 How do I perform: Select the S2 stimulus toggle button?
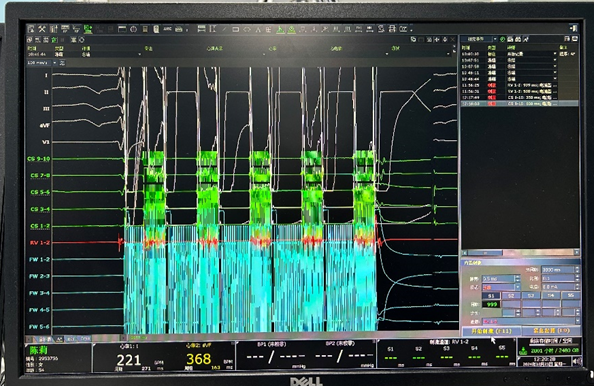(x=511, y=295)
